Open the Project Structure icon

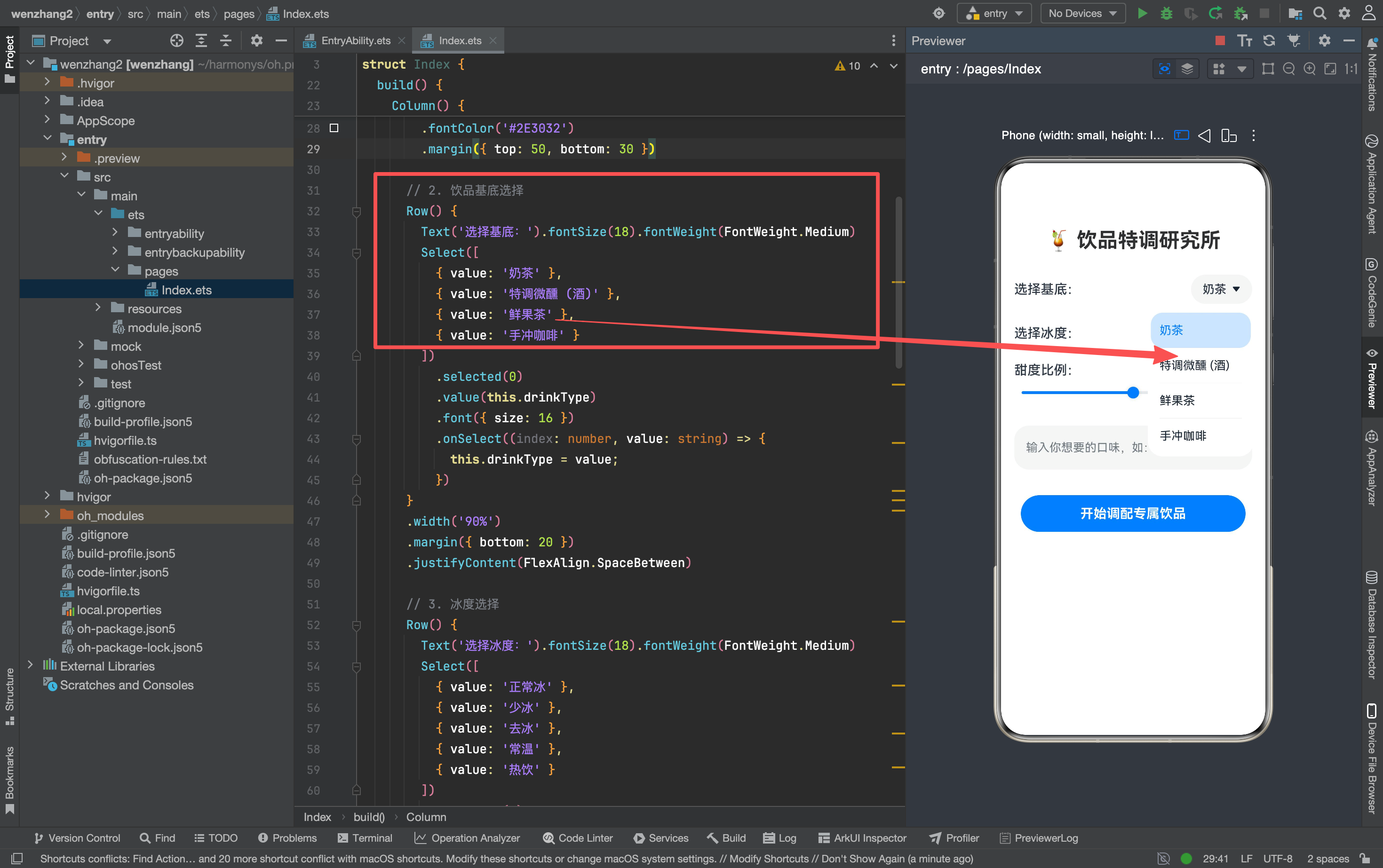point(1295,13)
